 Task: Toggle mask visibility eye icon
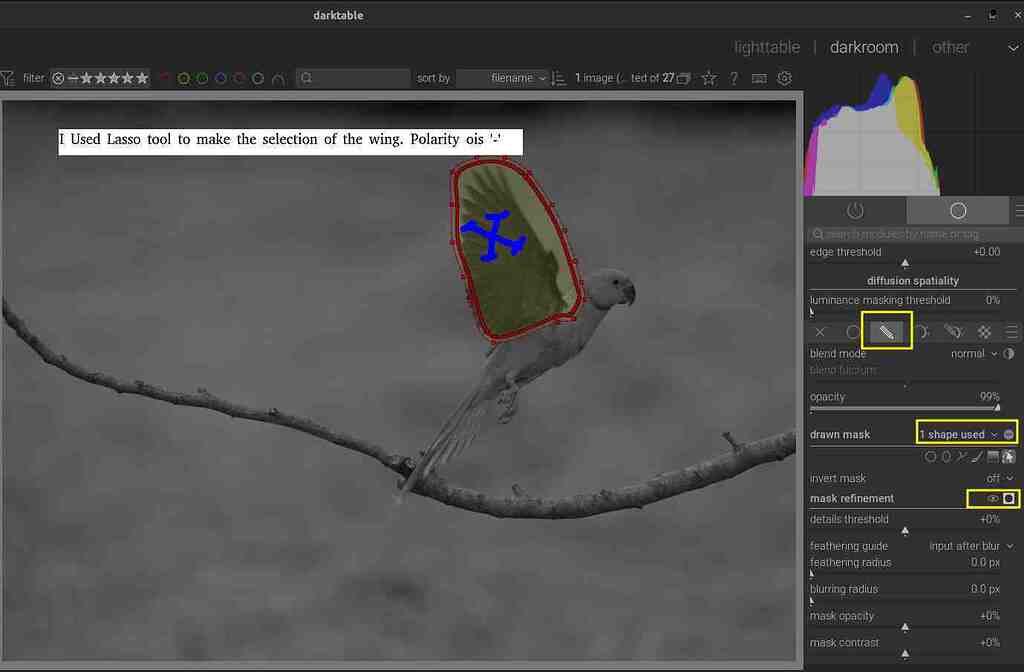[x=993, y=498]
